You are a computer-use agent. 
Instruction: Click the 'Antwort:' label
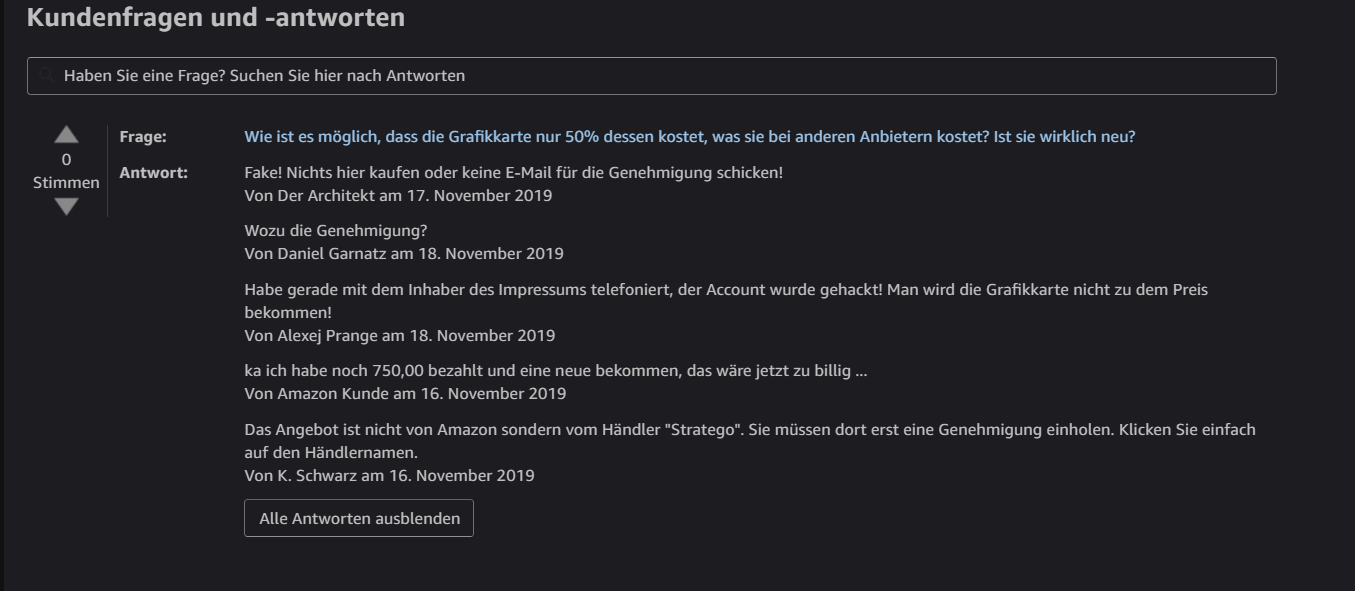coord(153,172)
